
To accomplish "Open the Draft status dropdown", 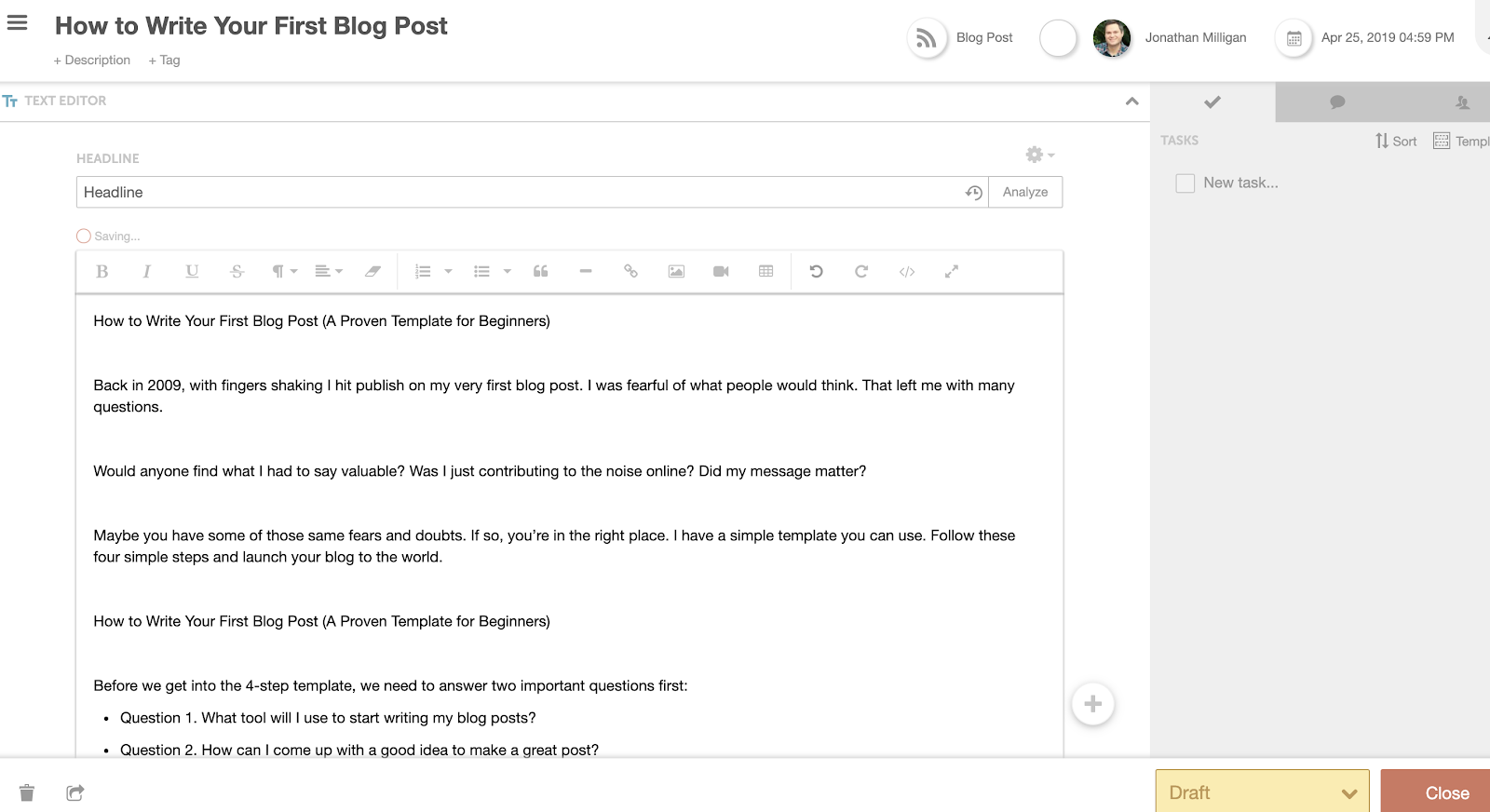I will click(x=1262, y=792).
